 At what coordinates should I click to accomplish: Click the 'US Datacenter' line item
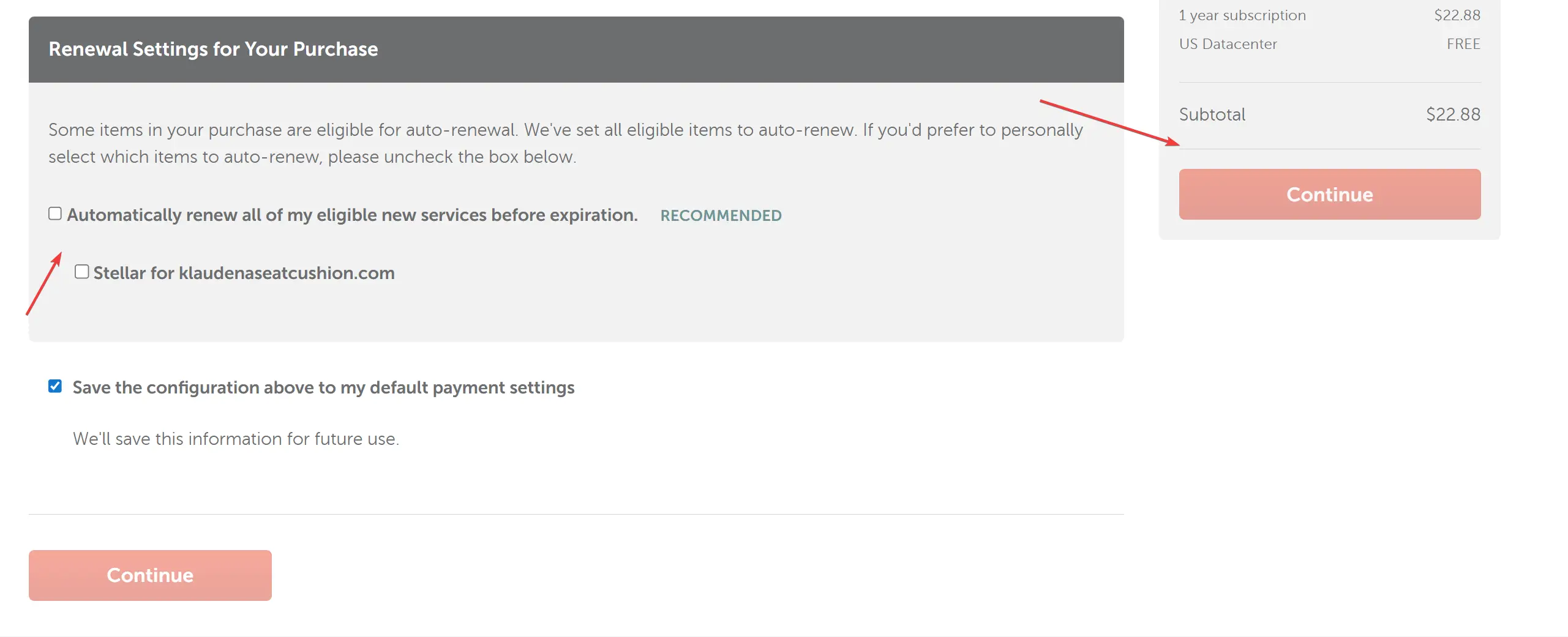coord(1228,44)
